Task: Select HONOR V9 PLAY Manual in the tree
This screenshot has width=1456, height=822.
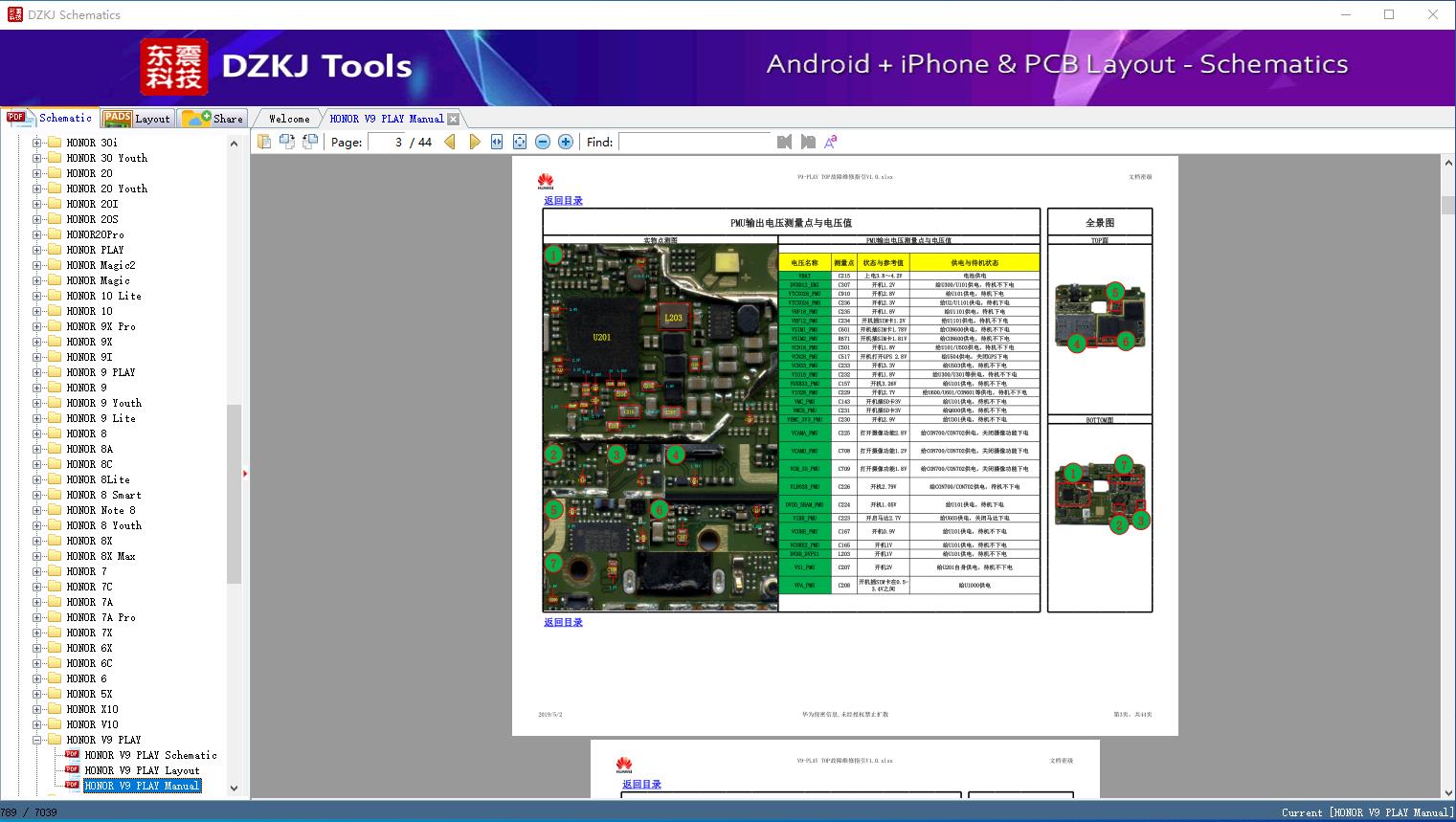Action: coord(142,786)
